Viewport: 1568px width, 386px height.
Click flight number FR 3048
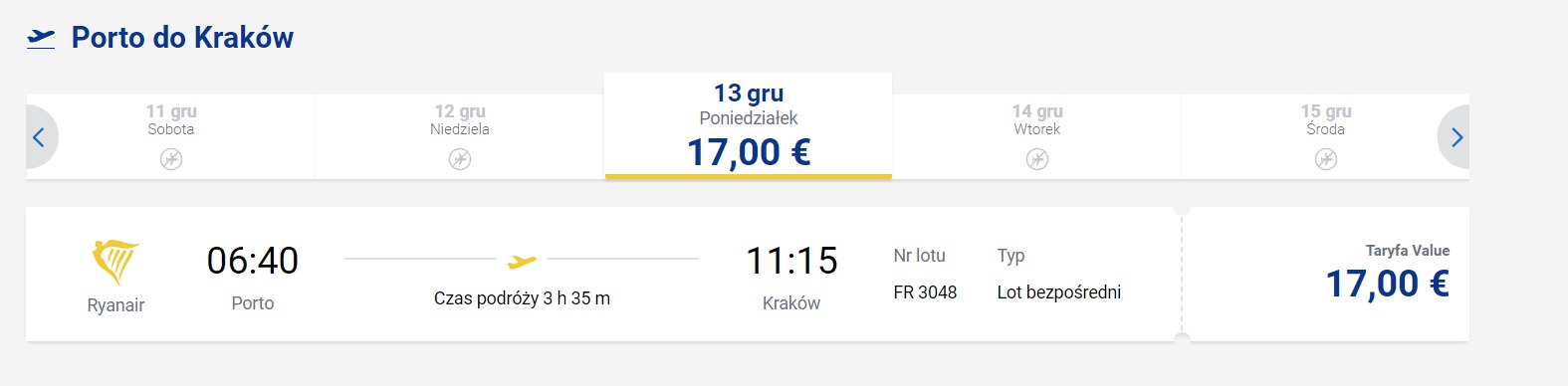coord(925,292)
